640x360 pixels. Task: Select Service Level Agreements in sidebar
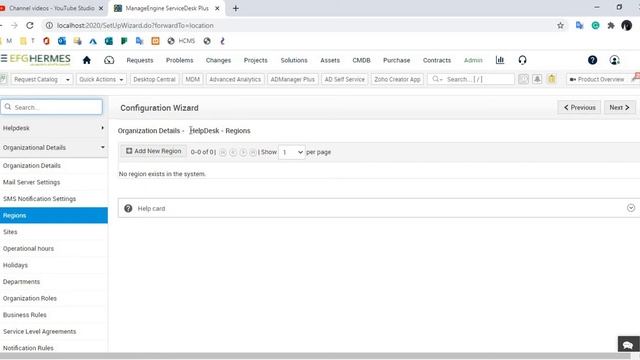(54, 331)
